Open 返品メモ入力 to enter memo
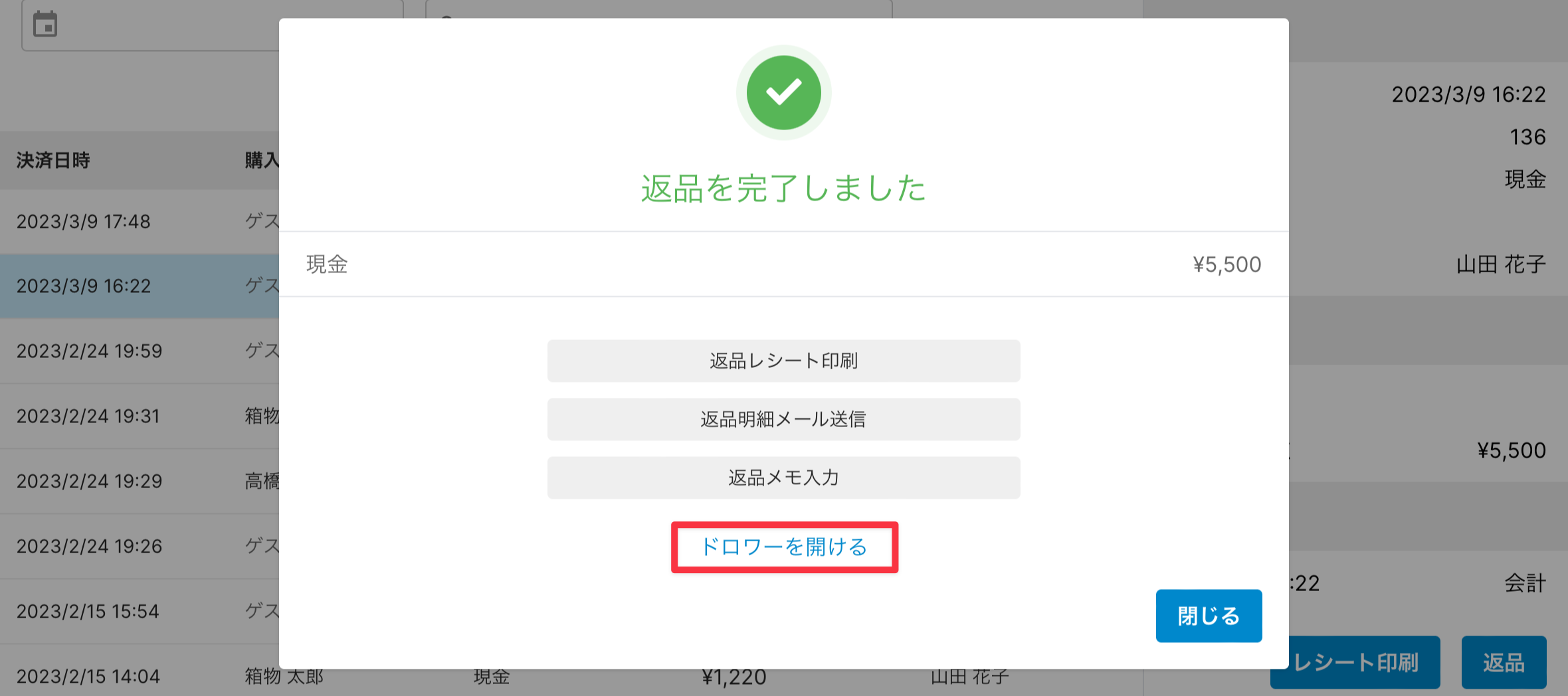Viewport: 1568px width, 696px height. (x=783, y=478)
